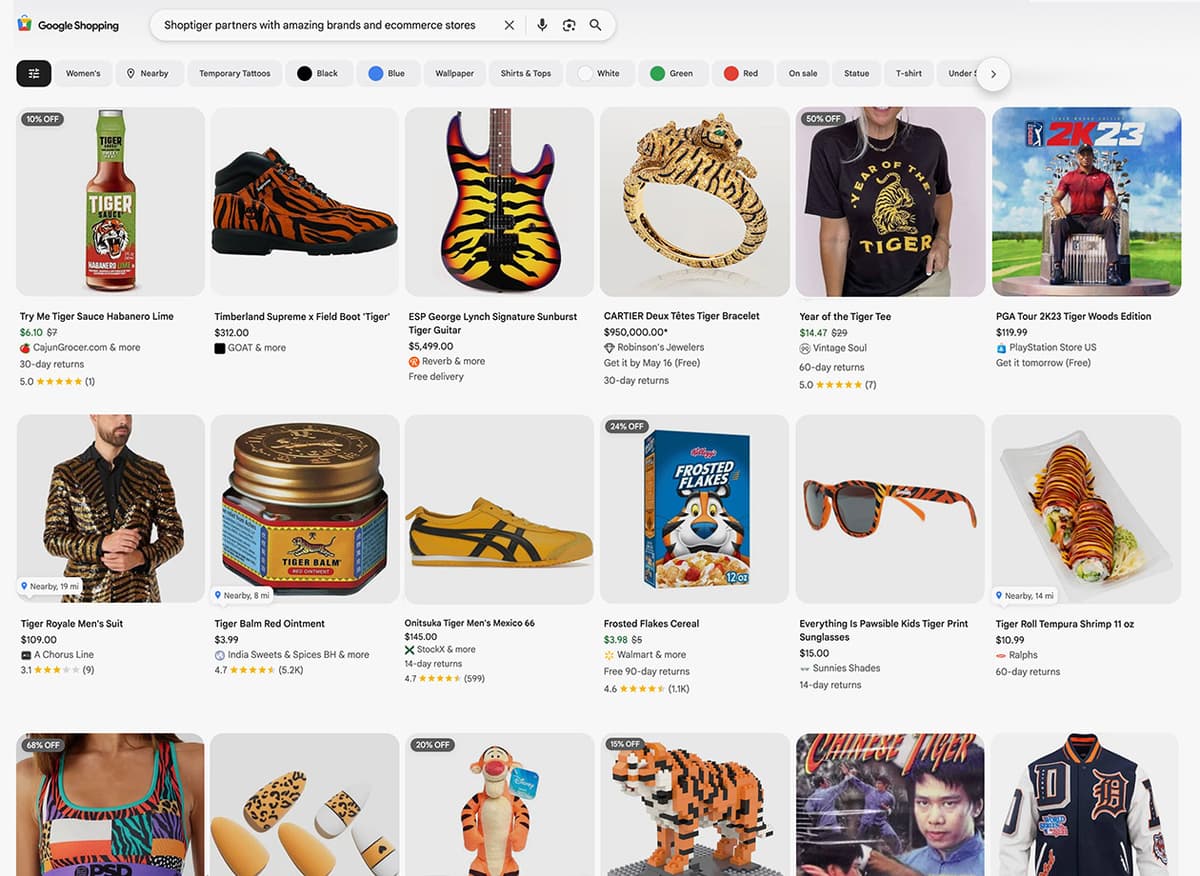
Task: Select the Temporary Tattoos chip
Action: 235,73
